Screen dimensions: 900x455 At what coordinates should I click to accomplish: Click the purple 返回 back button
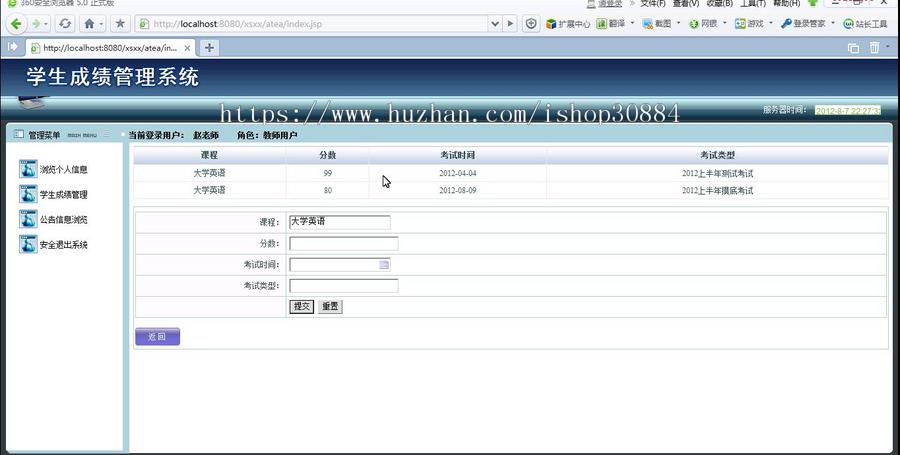tap(157, 336)
